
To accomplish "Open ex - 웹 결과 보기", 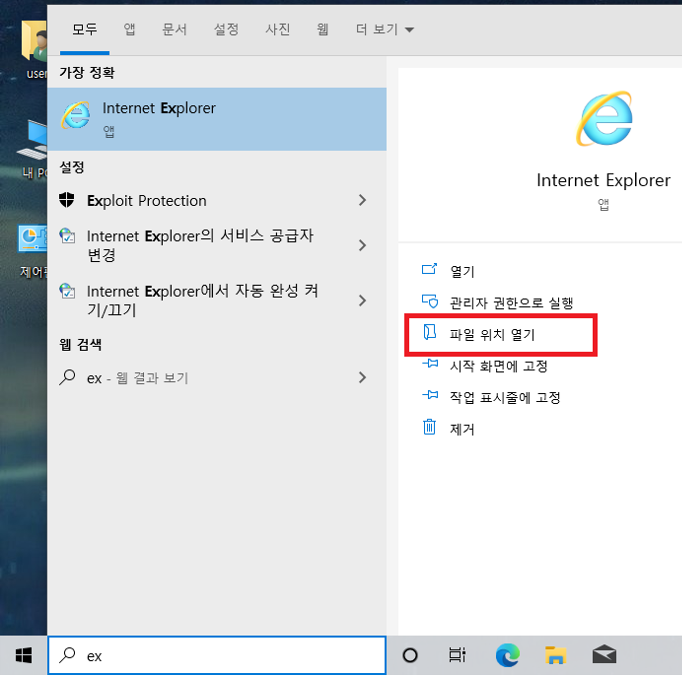I will [217, 377].
